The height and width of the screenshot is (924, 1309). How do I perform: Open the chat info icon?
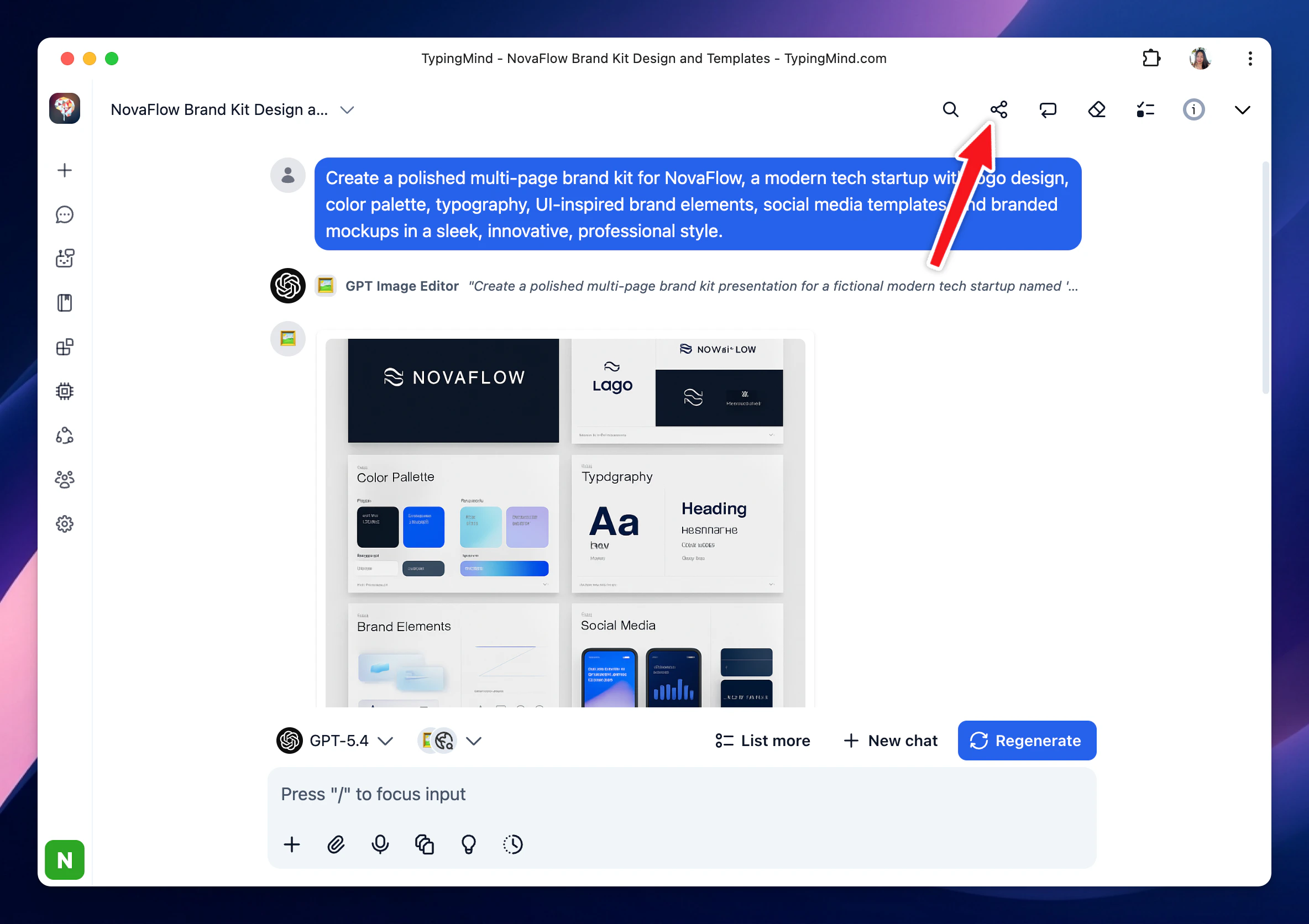click(1193, 109)
